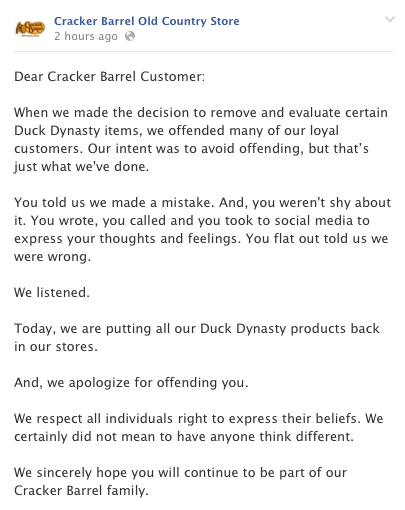Open the '2 hours ago' timestamp link
The image size is (405, 510).
tap(86, 36)
